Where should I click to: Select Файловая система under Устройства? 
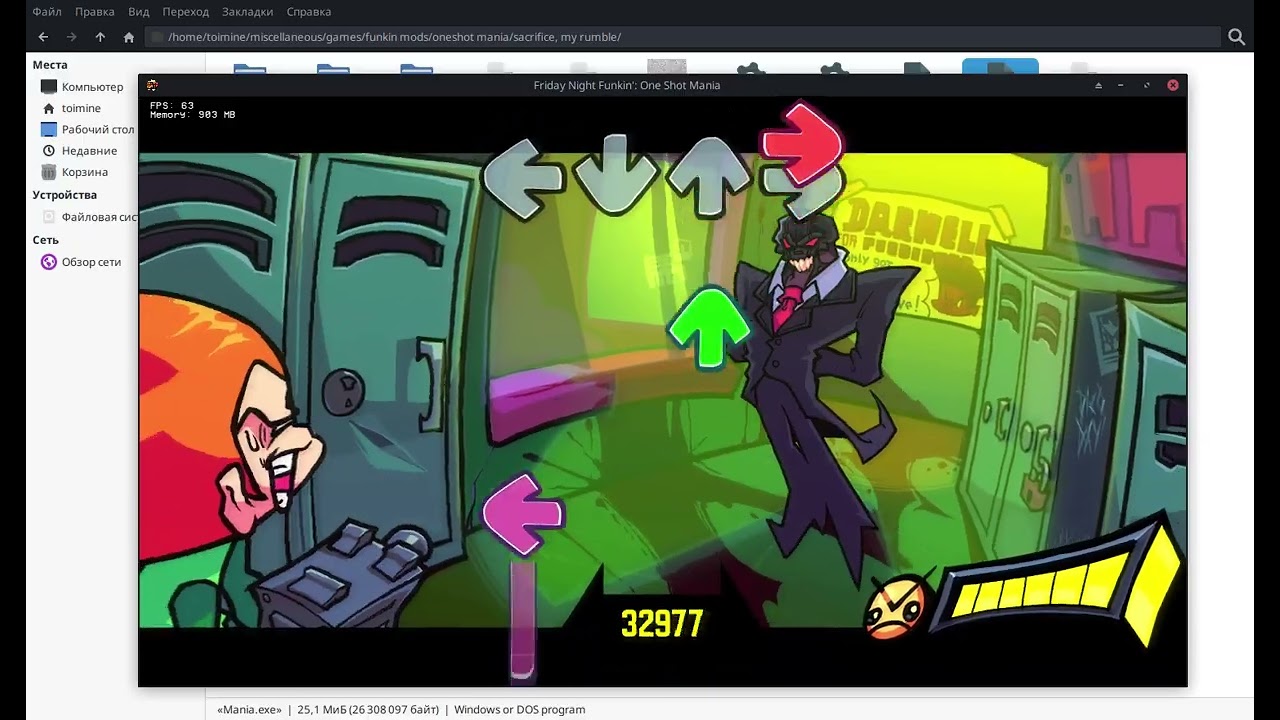(x=88, y=217)
